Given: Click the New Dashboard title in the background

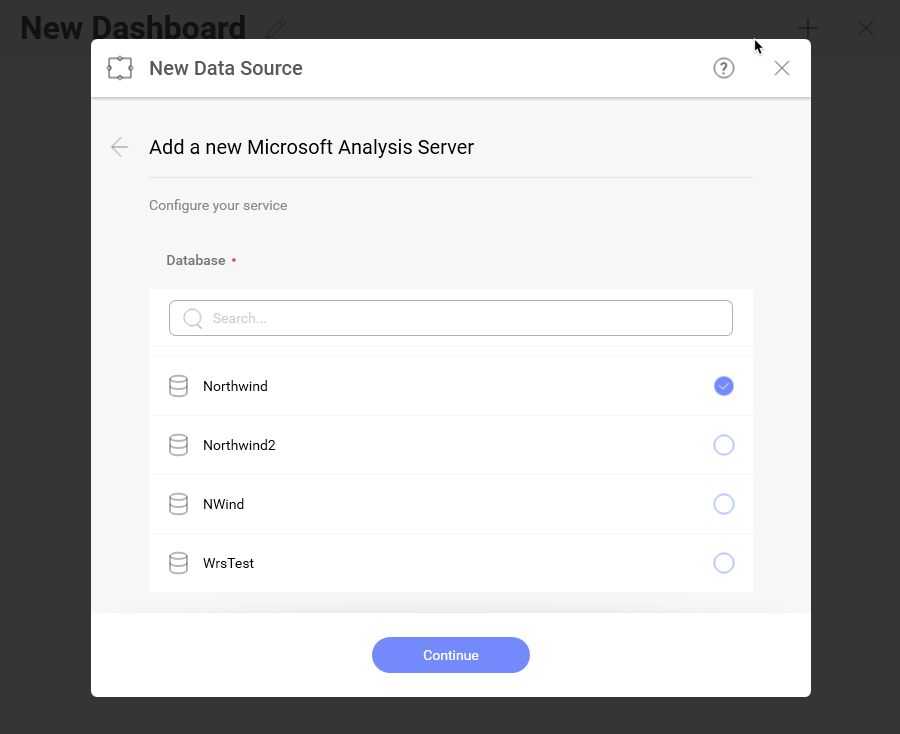Looking at the screenshot, I should 133,28.
